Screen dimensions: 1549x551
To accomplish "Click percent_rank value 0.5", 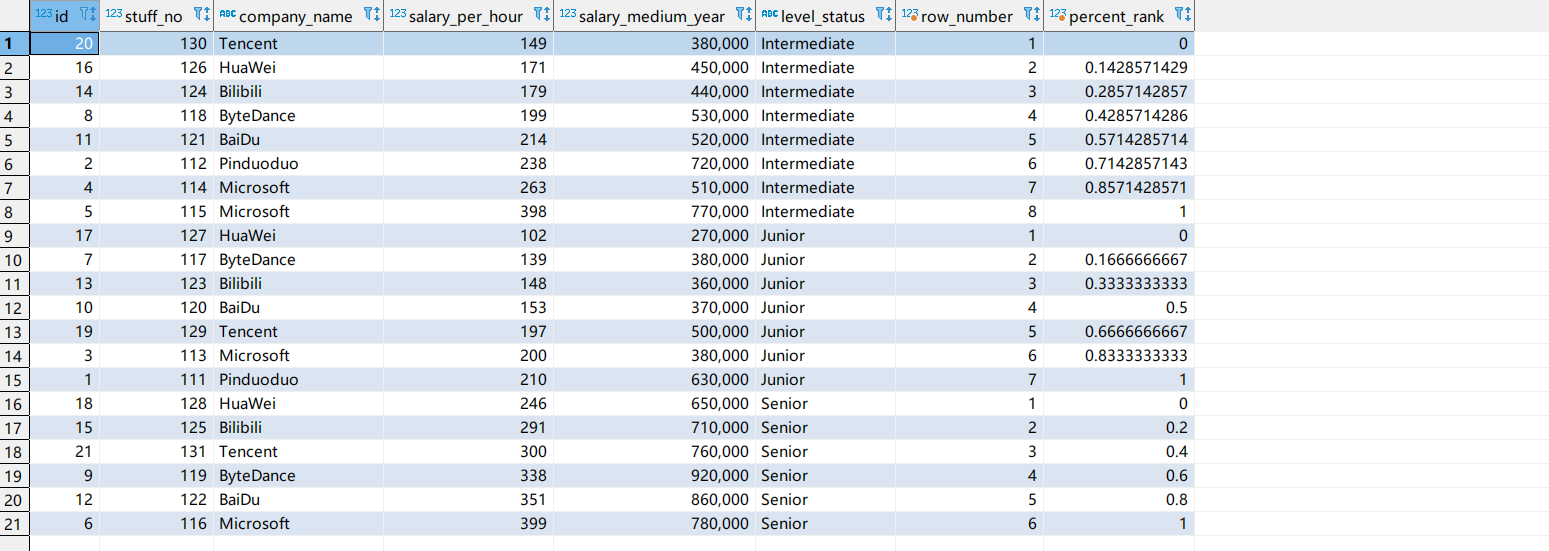I will tap(1119, 307).
